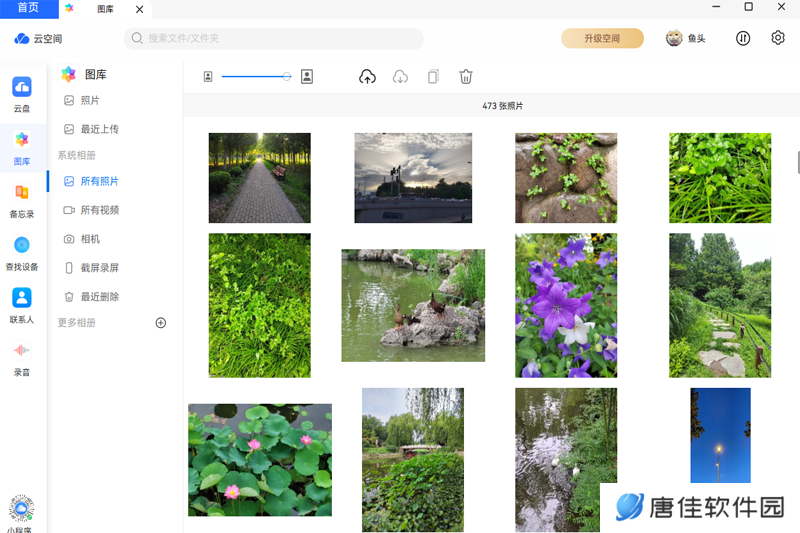Open the 云盘 cloud drive sidebar icon
This screenshot has height=533, width=800.
[x=22, y=87]
